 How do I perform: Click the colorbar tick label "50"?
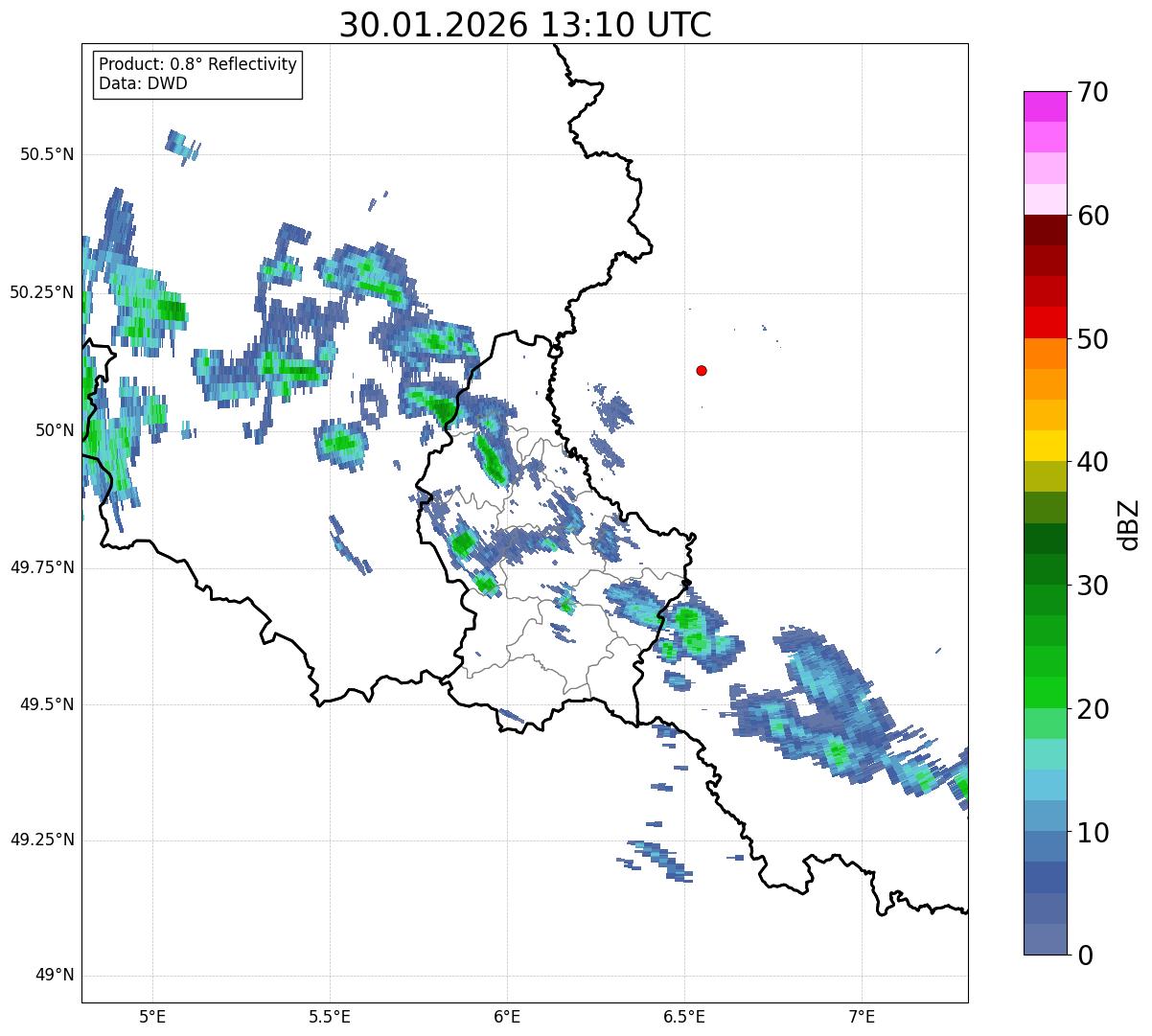tap(1093, 339)
